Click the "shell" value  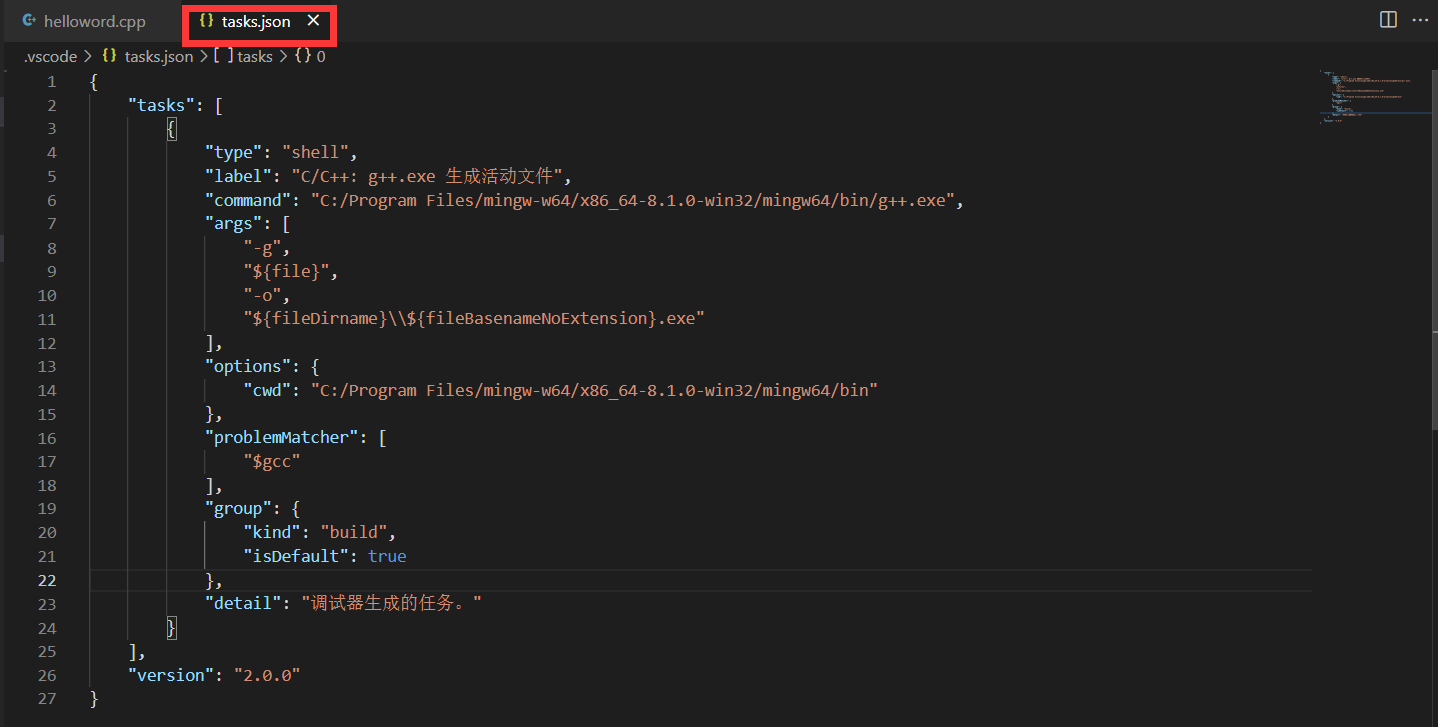(x=315, y=152)
